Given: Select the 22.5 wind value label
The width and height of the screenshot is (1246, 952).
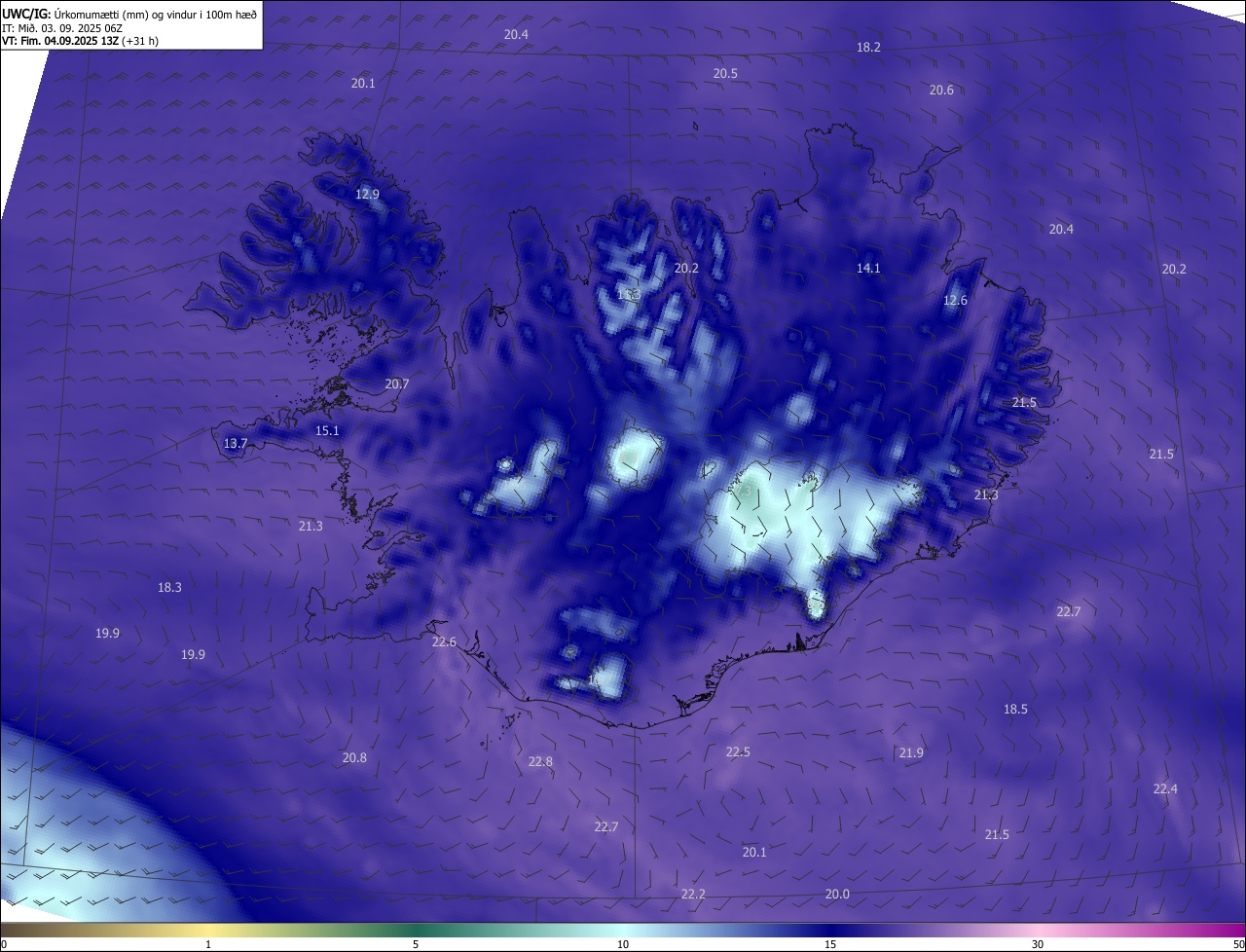Looking at the screenshot, I should (738, 751).
